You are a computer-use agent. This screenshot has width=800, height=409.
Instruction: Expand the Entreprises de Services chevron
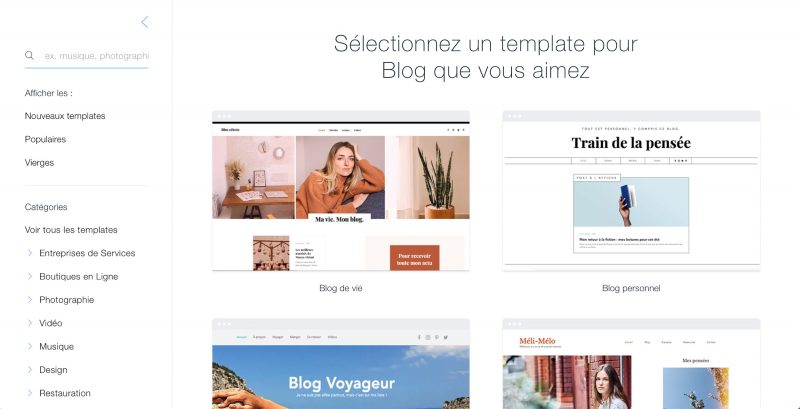coord(30,253)
